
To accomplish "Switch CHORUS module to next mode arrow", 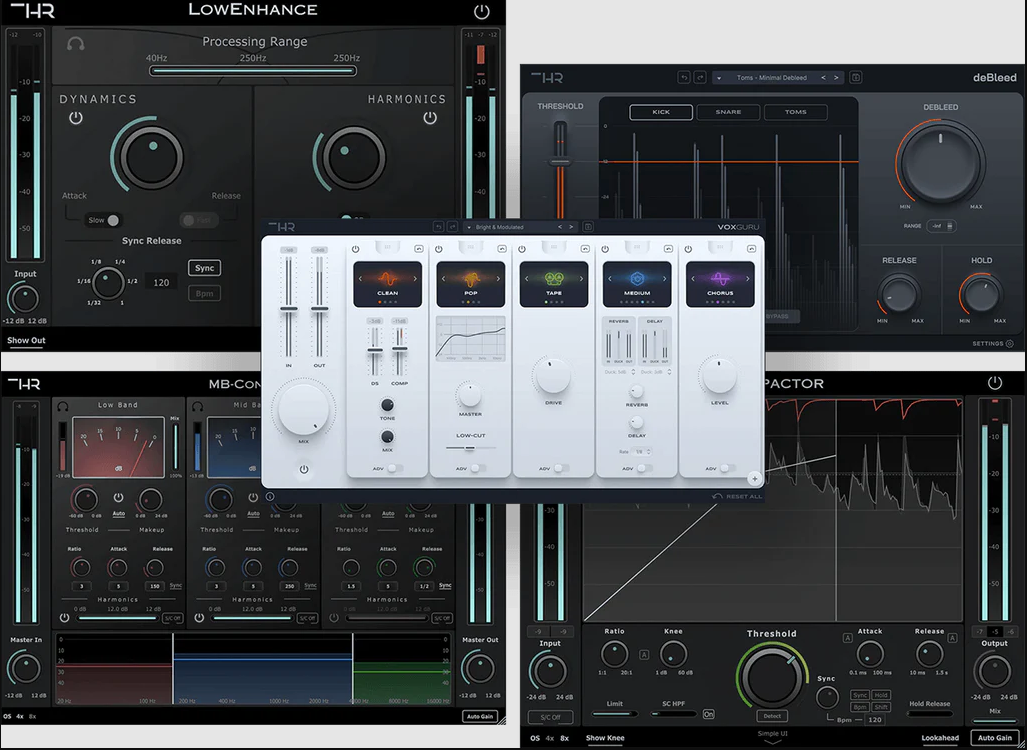I will click(748, 279).
